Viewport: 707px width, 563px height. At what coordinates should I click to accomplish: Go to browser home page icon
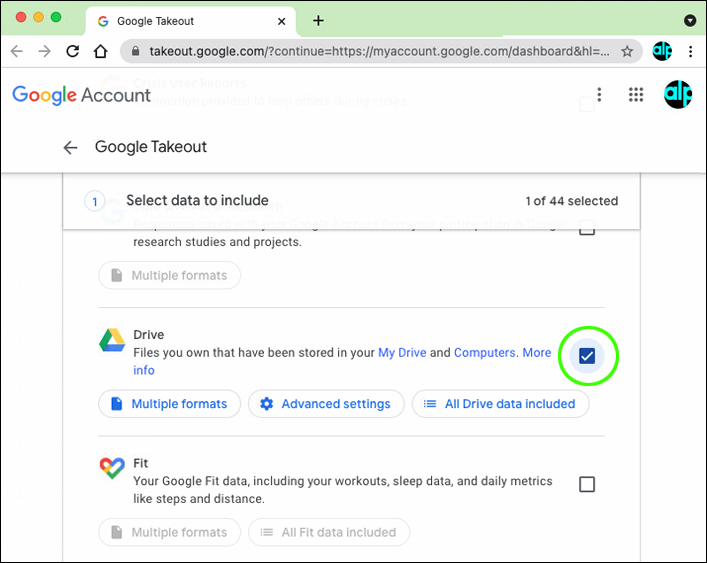click(x=100, y=51)
